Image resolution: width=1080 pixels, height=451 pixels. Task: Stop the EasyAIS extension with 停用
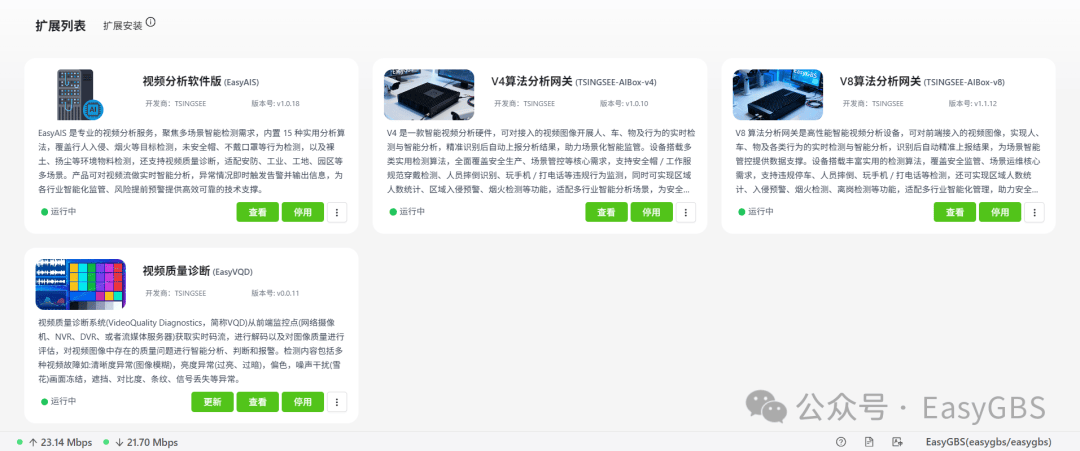pos(302,212)
